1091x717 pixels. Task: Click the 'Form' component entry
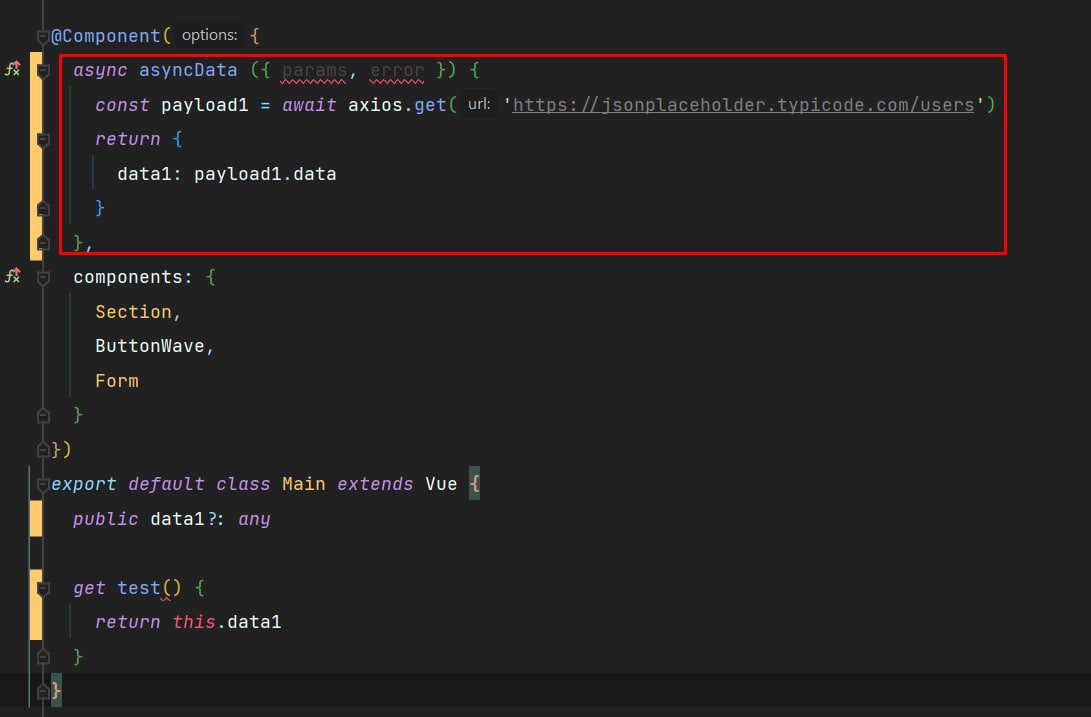(117, 381)
